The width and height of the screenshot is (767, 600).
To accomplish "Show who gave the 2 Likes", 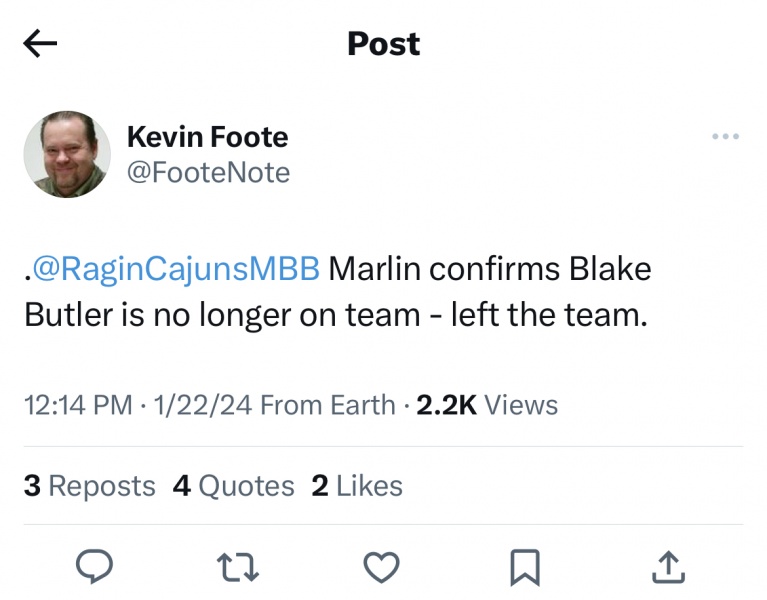I will (357, 486).
